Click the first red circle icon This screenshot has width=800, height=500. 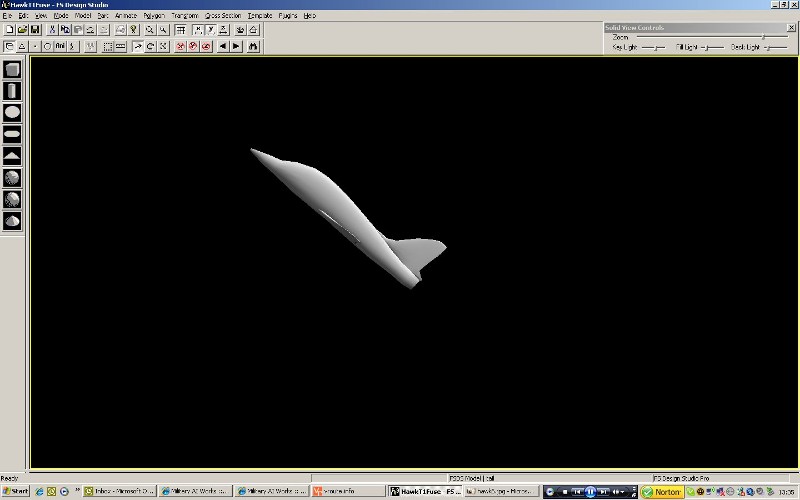pos(180,46)
